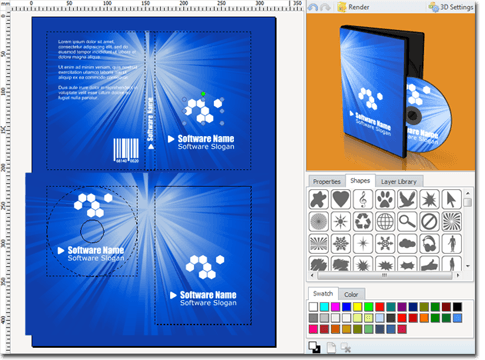Click the vertical spine 'Software Name' text
Screen dimensions: 485x360
point(151,119)
